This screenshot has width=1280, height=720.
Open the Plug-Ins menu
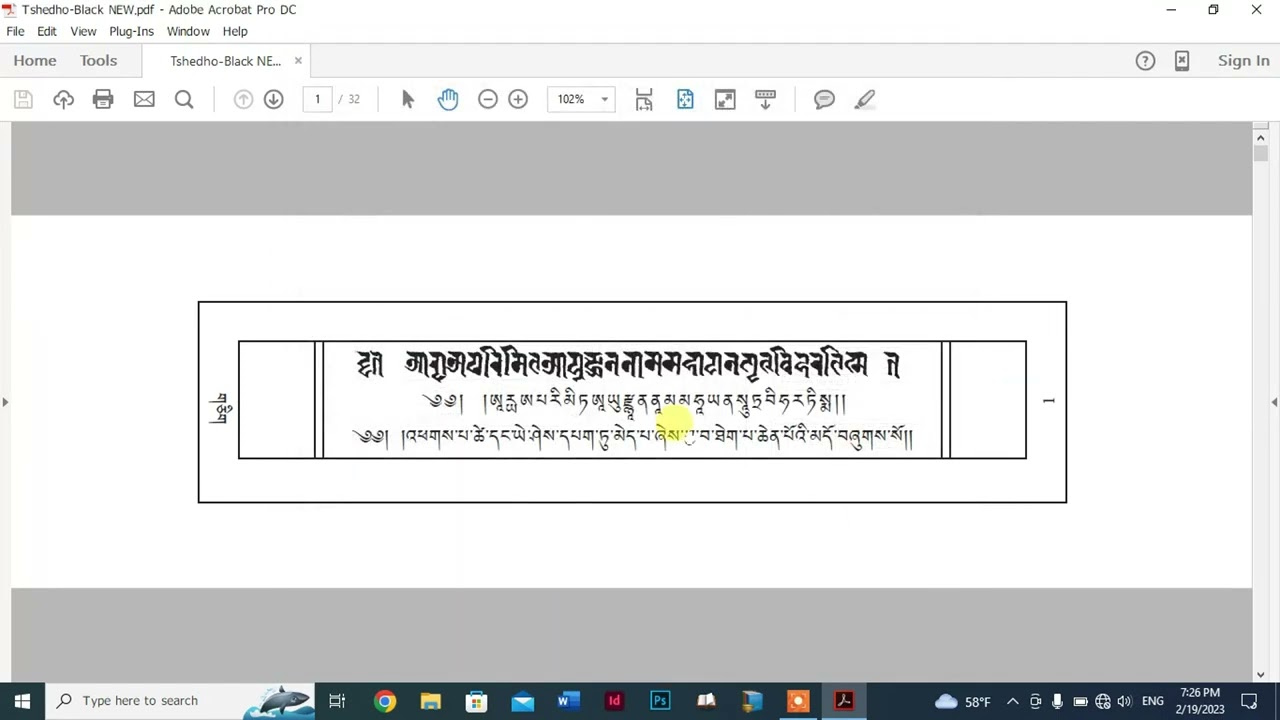tap(131, 31)
